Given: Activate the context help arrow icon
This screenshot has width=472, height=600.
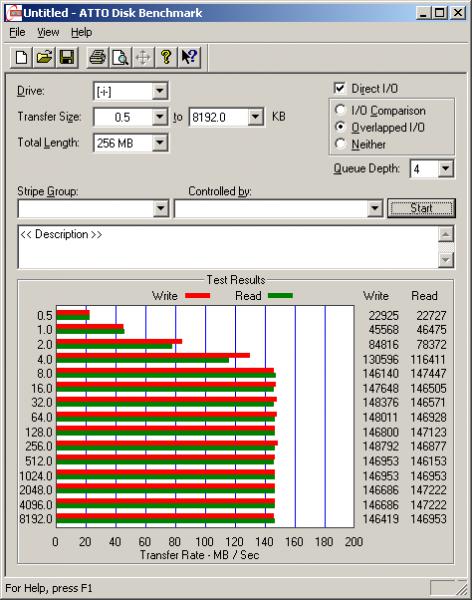Looking at the screenshot, I should point(189,57).
